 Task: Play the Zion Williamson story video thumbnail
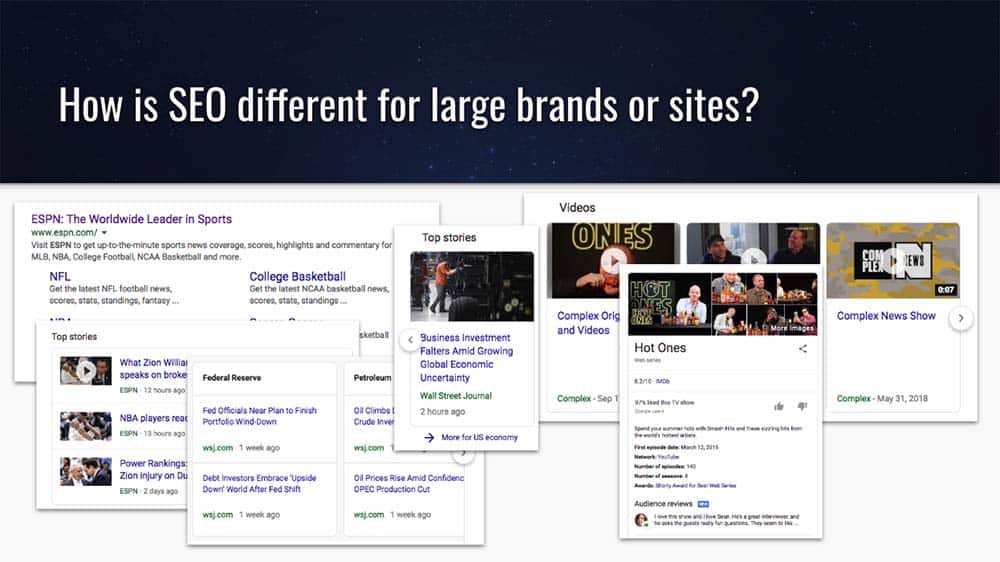[85, 371]
